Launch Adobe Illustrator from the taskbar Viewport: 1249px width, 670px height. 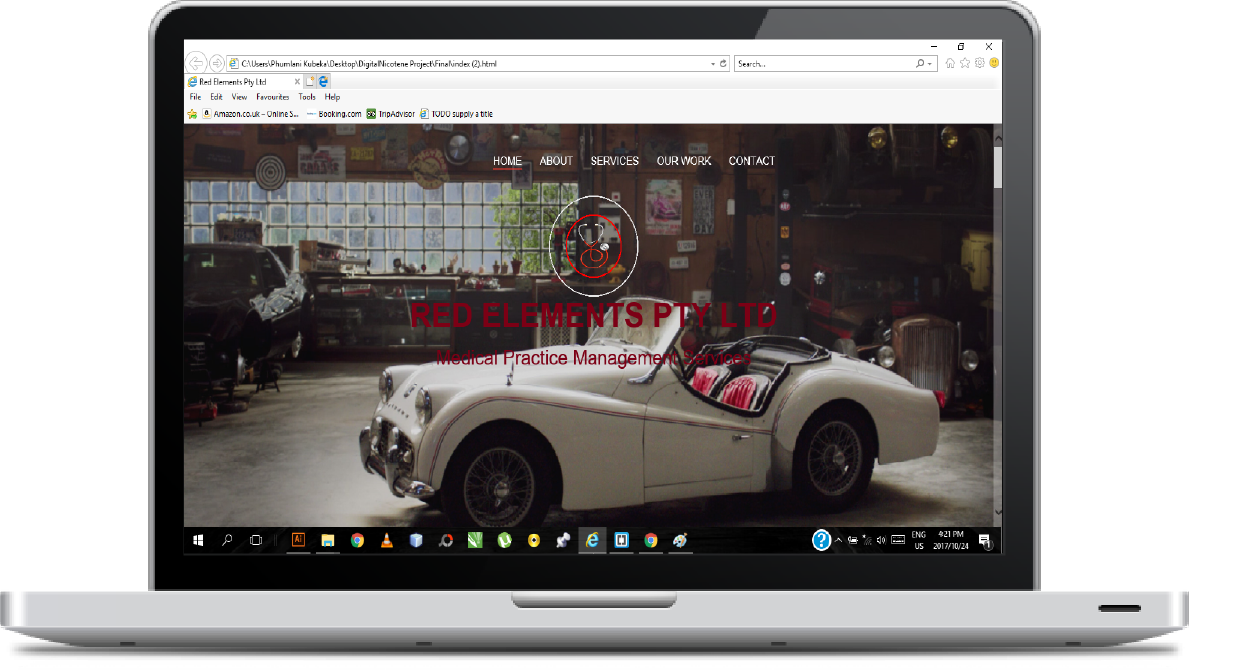(298, 540)
